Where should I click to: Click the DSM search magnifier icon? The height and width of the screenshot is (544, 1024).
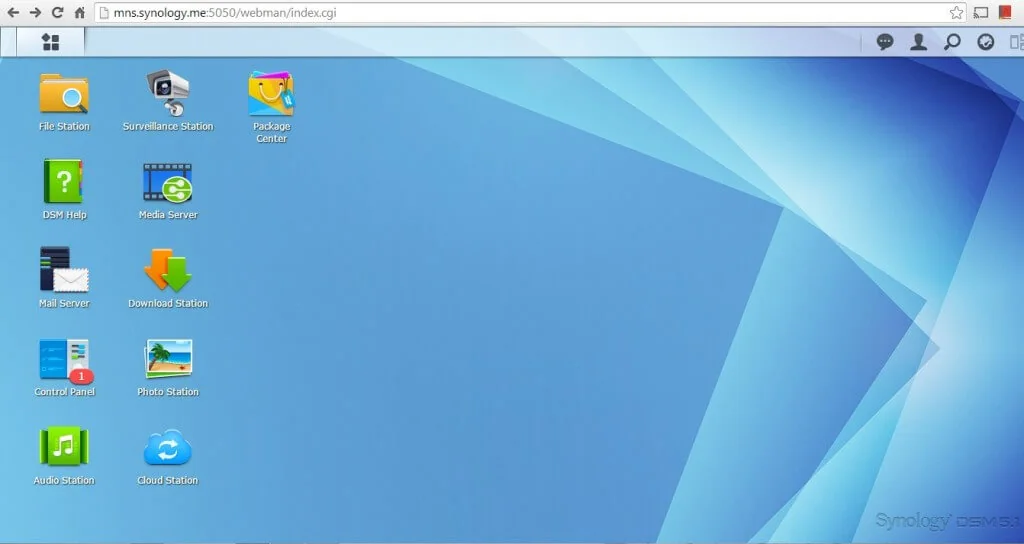point(952,42)
